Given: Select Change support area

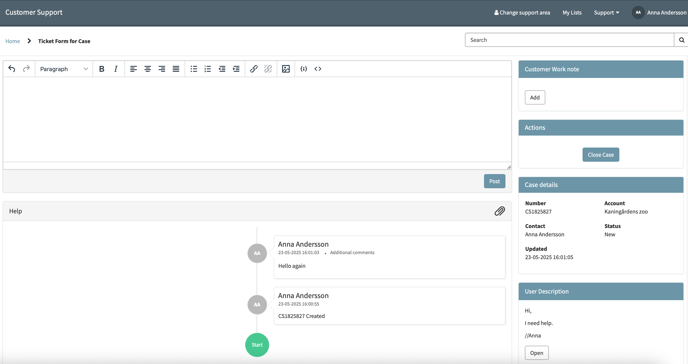Looking at the screenshot, I should pyautogui.click(x=522, y=13).
